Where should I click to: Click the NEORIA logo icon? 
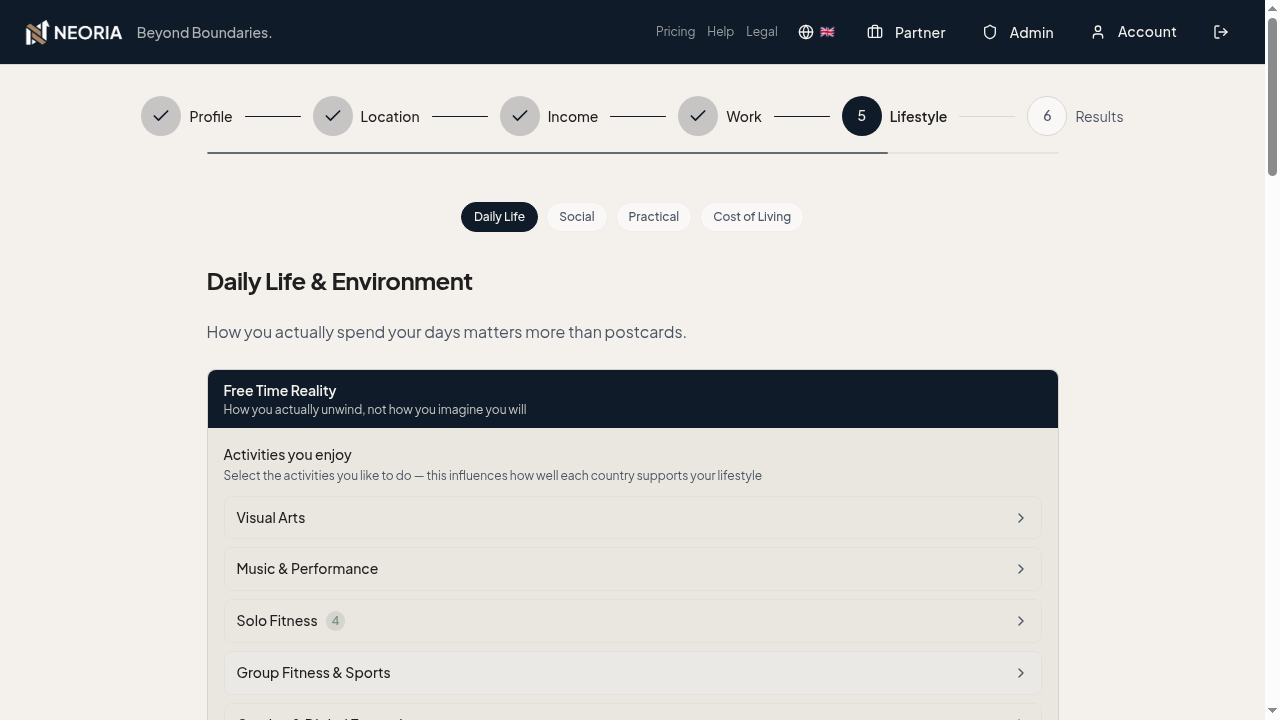tap(37, 32)
